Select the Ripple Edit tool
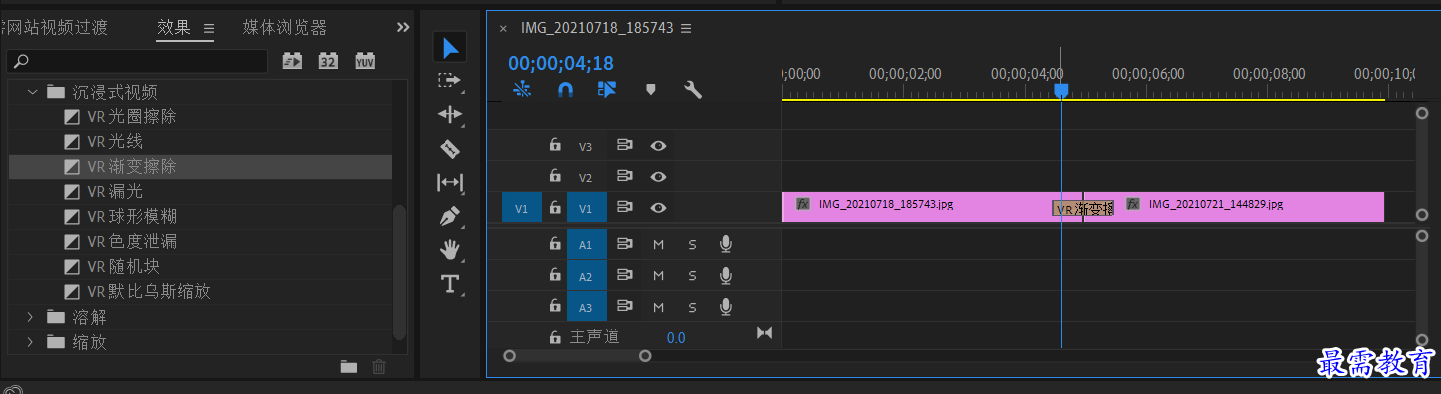The height and width of the screenshot is (394, 1441). (x=450, y=114)
